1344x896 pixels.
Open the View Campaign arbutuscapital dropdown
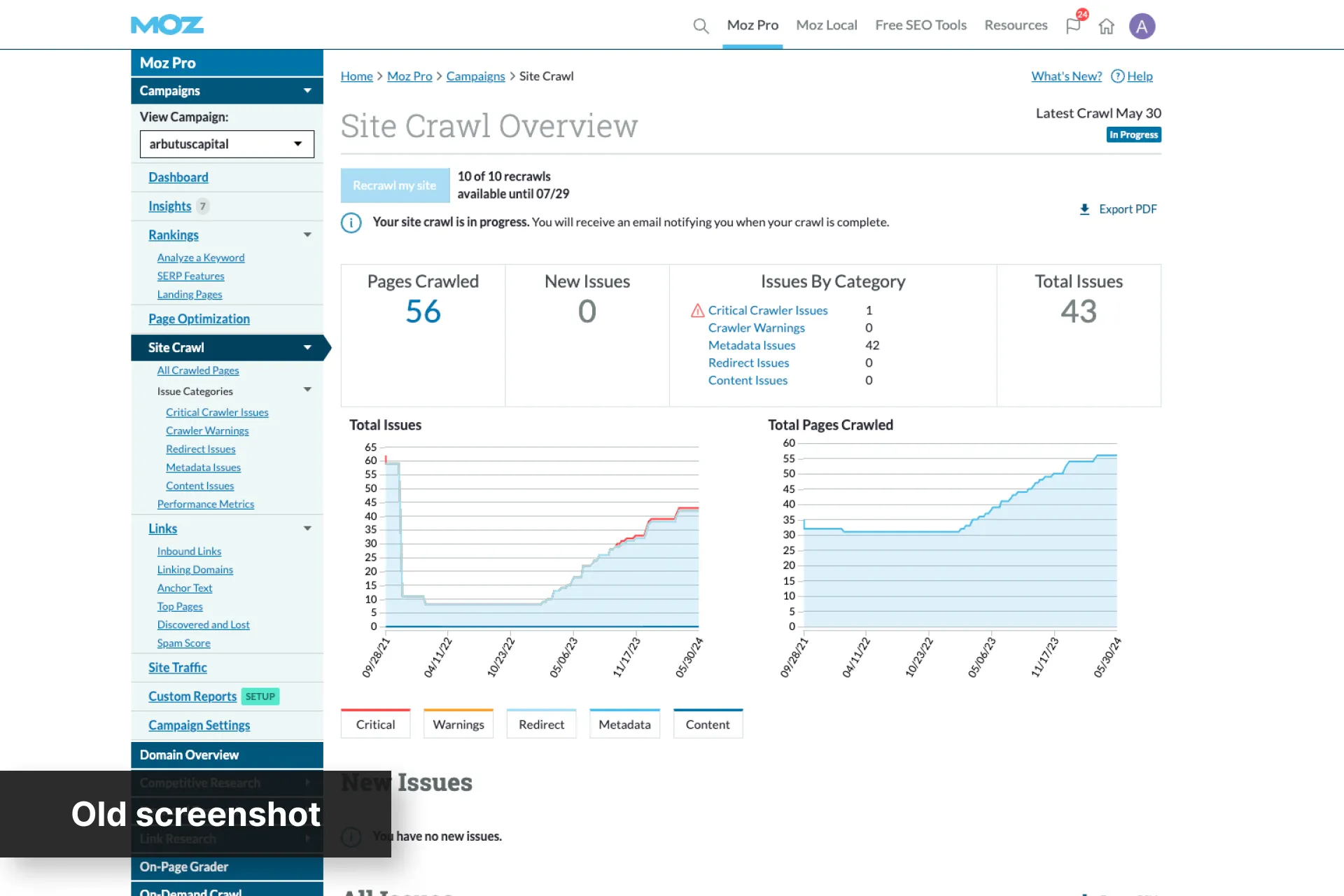pos(227,144)
